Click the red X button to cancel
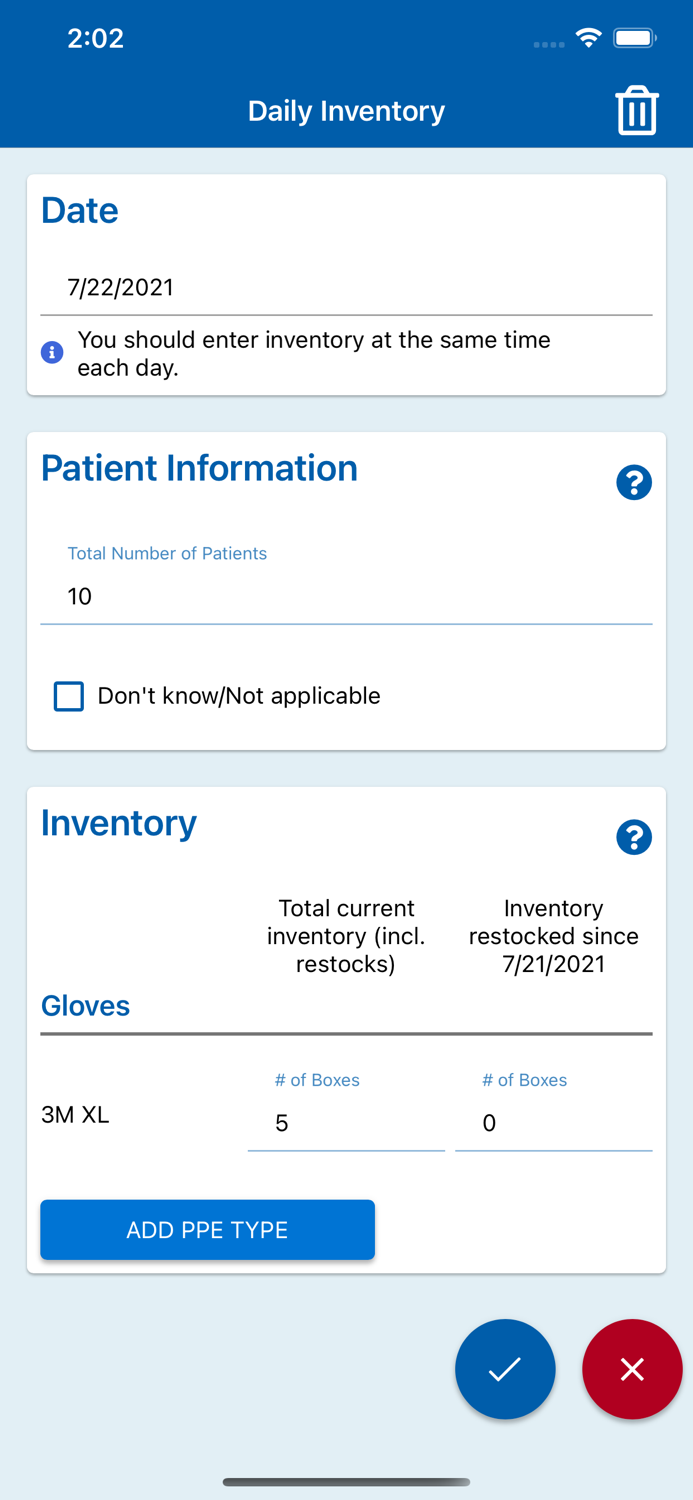The image size is (693, 1500). (632, 1369)
